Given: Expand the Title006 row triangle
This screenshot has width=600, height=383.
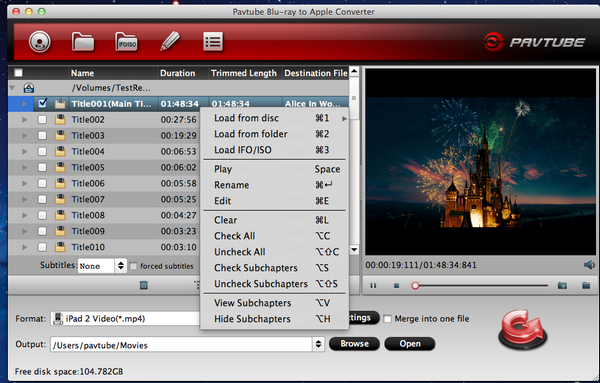Looking at the screenshot, I should click(25, 183).
